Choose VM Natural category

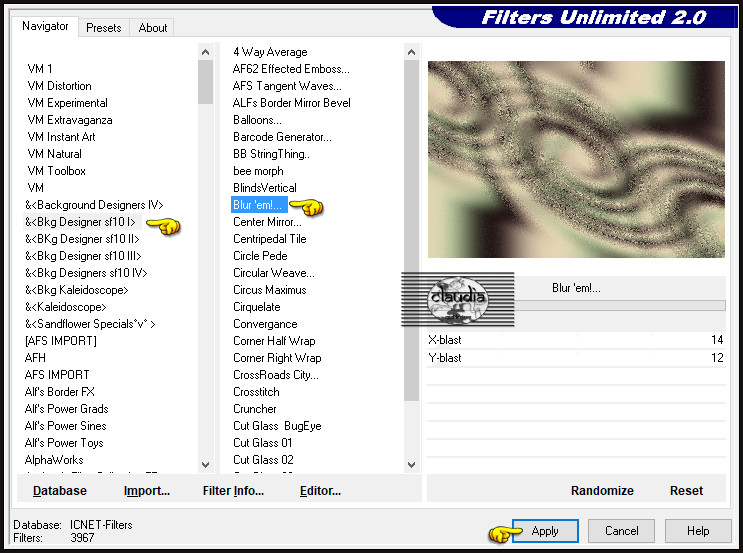point(54,154)
